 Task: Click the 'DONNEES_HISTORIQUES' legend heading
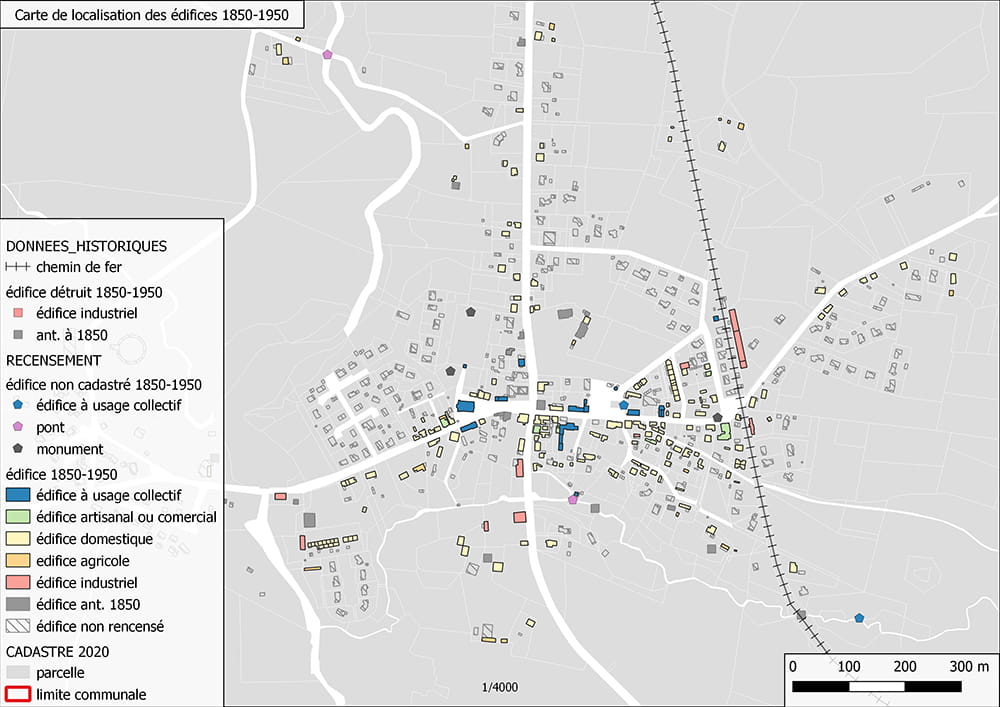click(86, 246)
